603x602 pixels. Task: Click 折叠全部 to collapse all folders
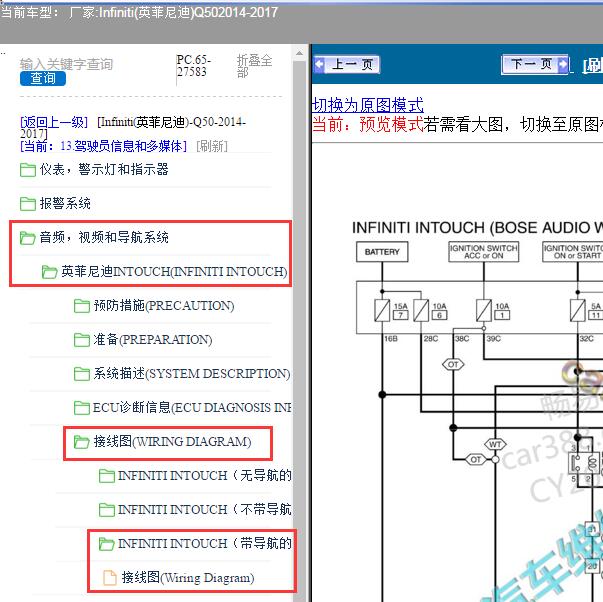click(254, 66)
